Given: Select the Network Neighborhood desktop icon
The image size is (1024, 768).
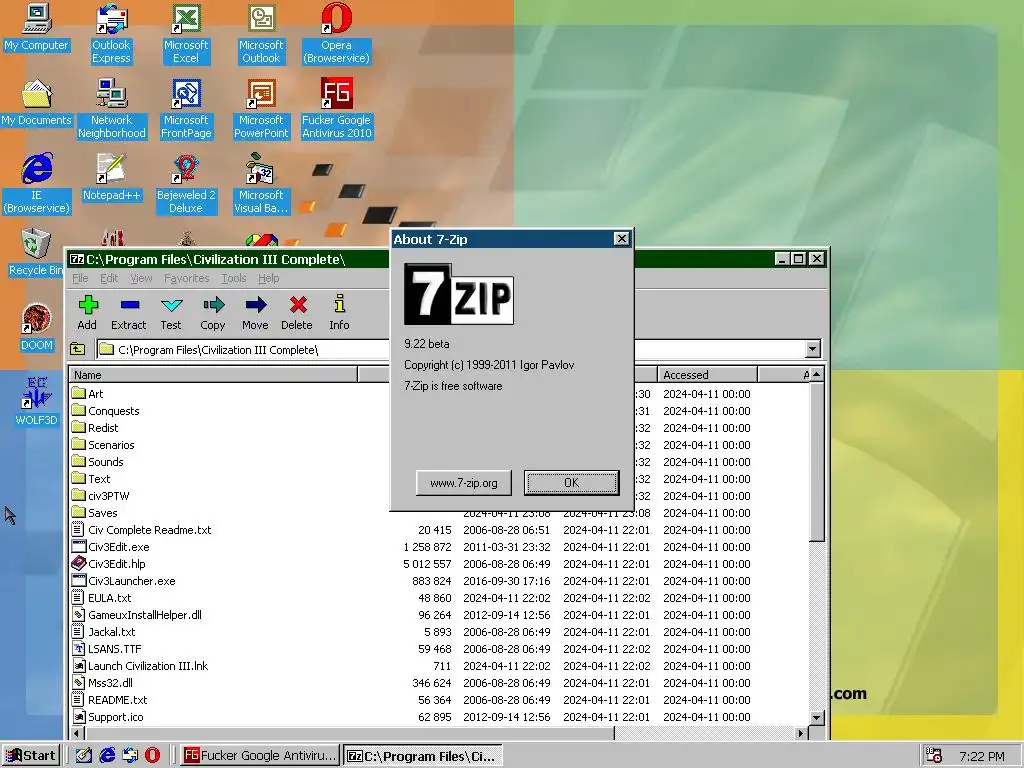Looking at the screenshot, I should coord(112,109).
